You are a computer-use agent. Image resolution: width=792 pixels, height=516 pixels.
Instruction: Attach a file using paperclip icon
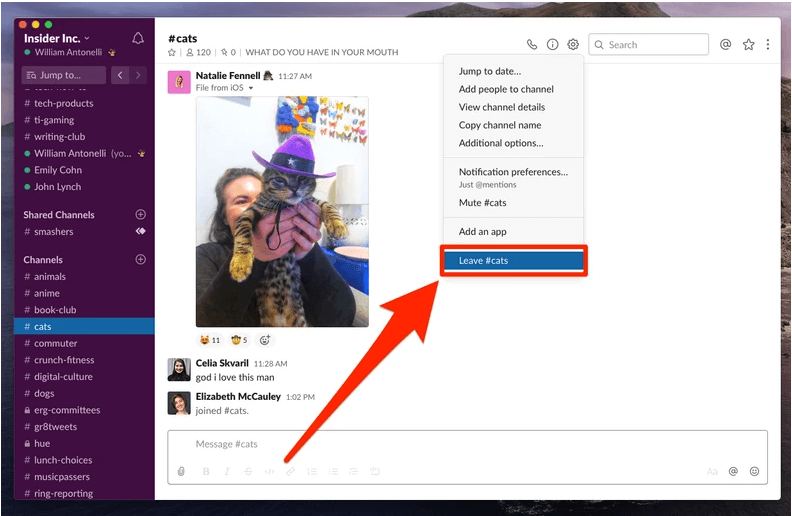[x=181, y=471]
